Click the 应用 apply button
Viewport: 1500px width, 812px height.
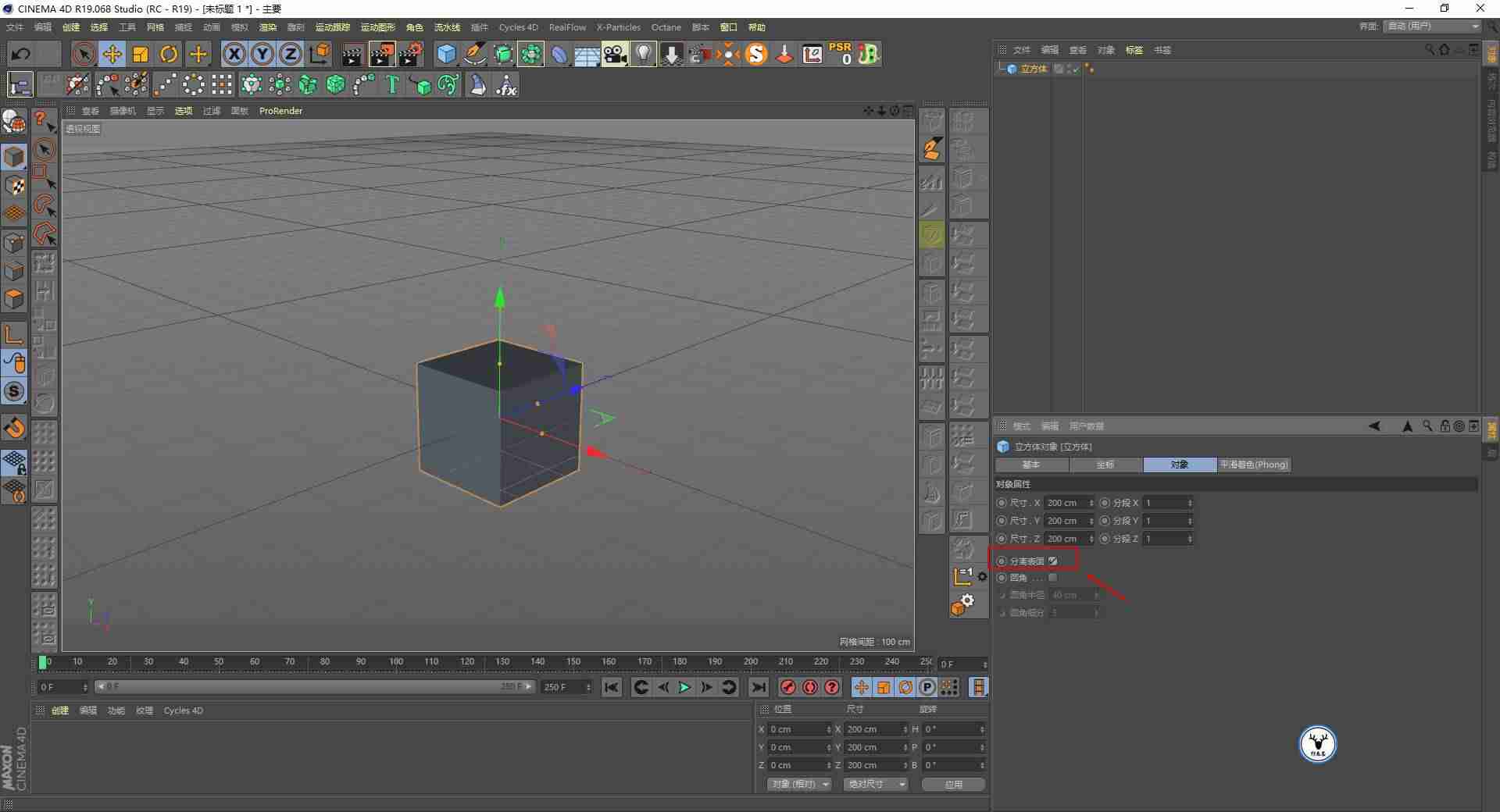click(953, 784)
